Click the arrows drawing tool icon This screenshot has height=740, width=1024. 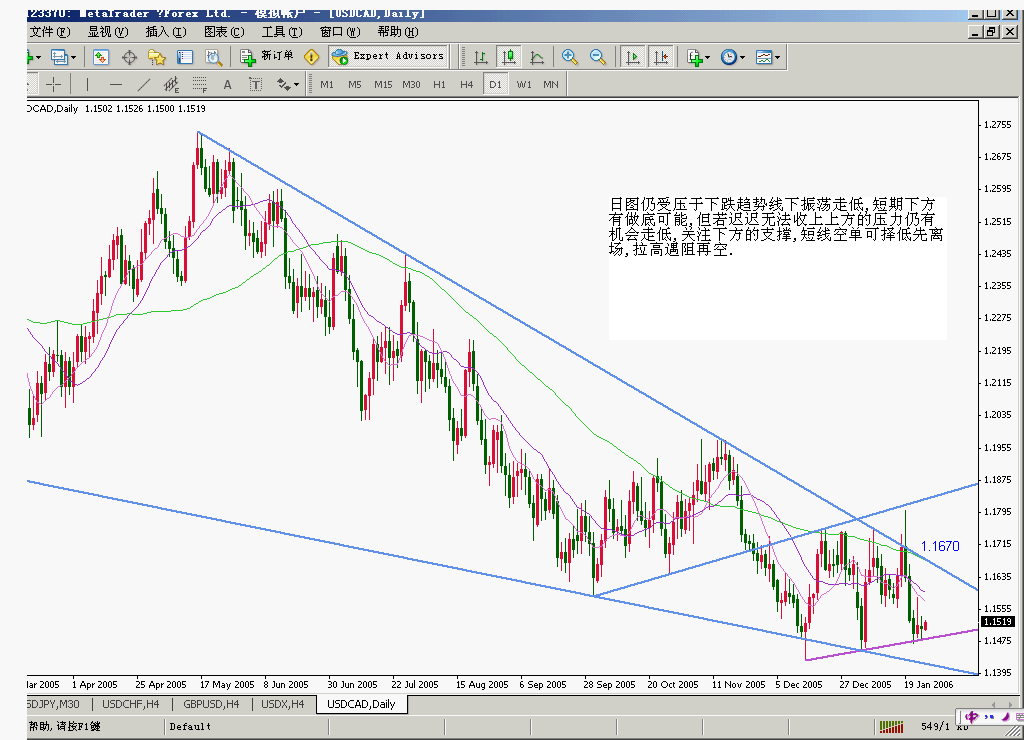[283, 84]
